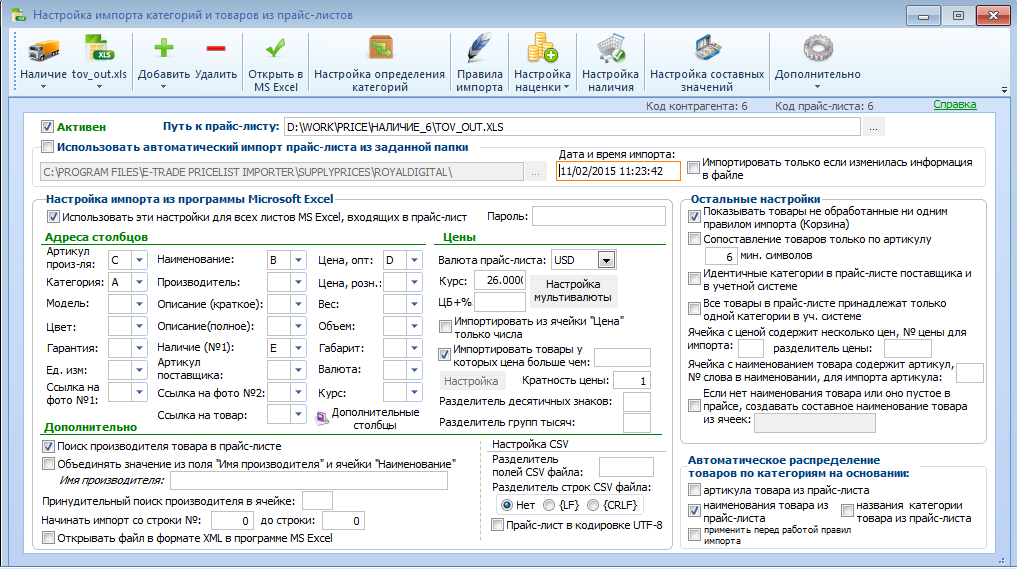Select the tov_out.xls price-list icon
Viewport: 1017px width, 569px height.
[99, 50]
